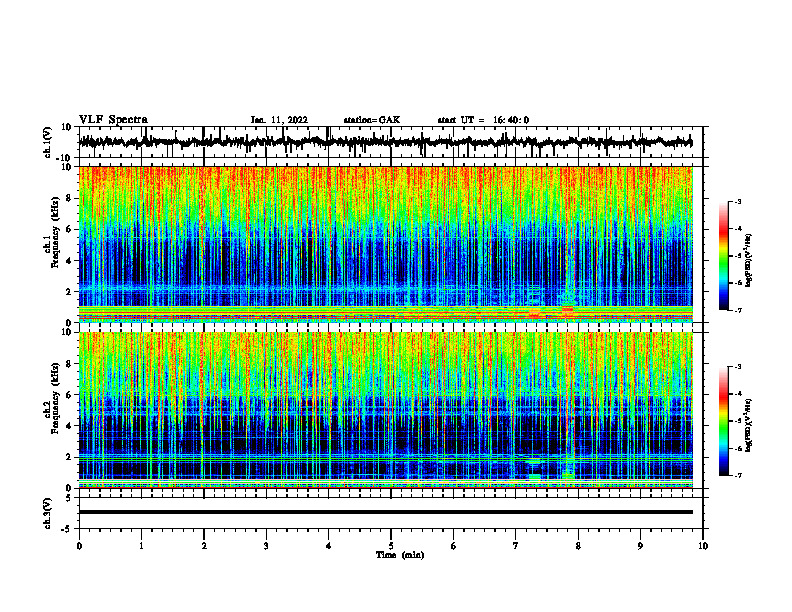Click the -3 label on the ch.2 color bar

coord(737,367)
